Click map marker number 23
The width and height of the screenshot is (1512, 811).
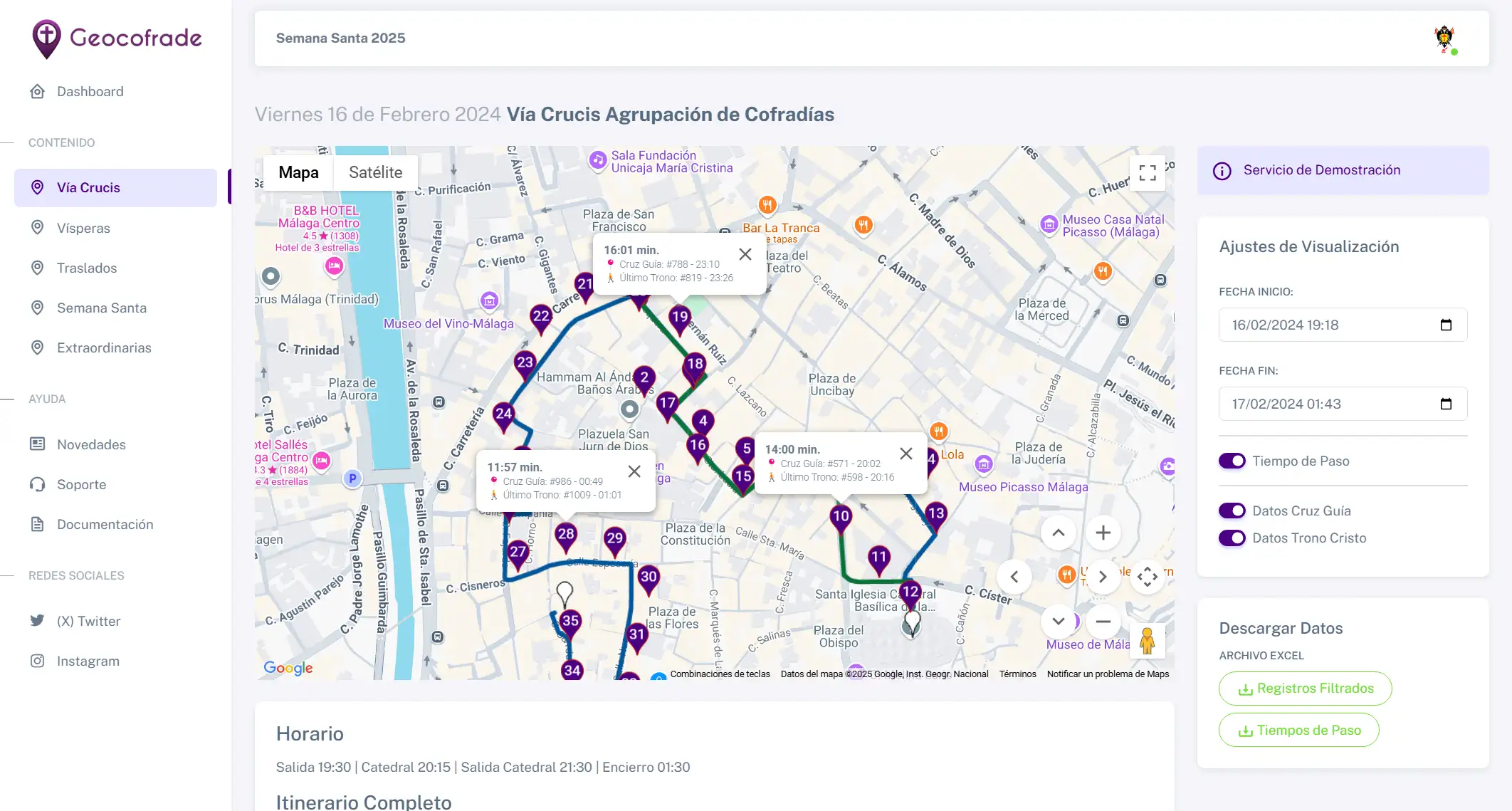click(525, 363)
